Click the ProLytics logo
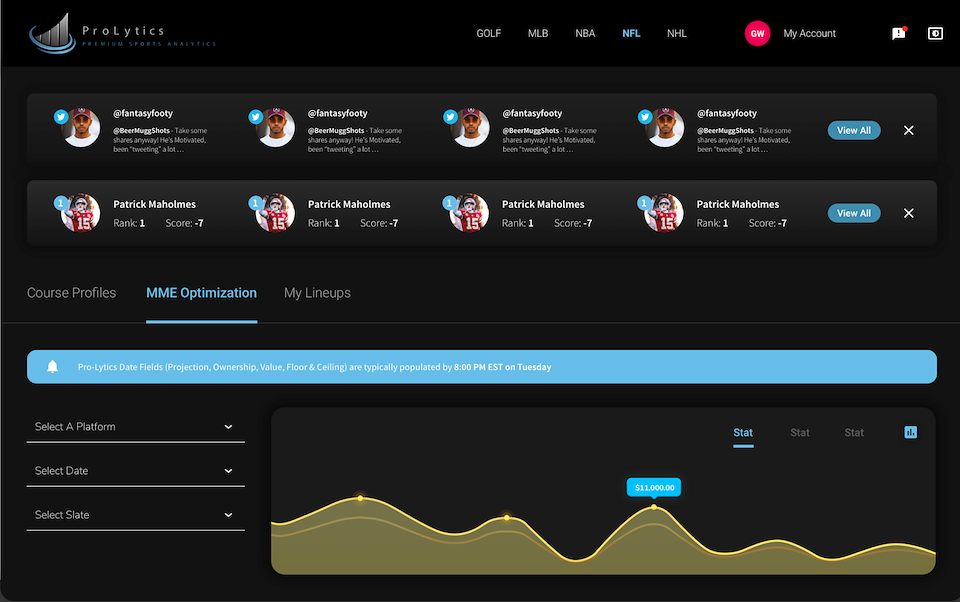960x602 pixels. click(x=122, y=34)
